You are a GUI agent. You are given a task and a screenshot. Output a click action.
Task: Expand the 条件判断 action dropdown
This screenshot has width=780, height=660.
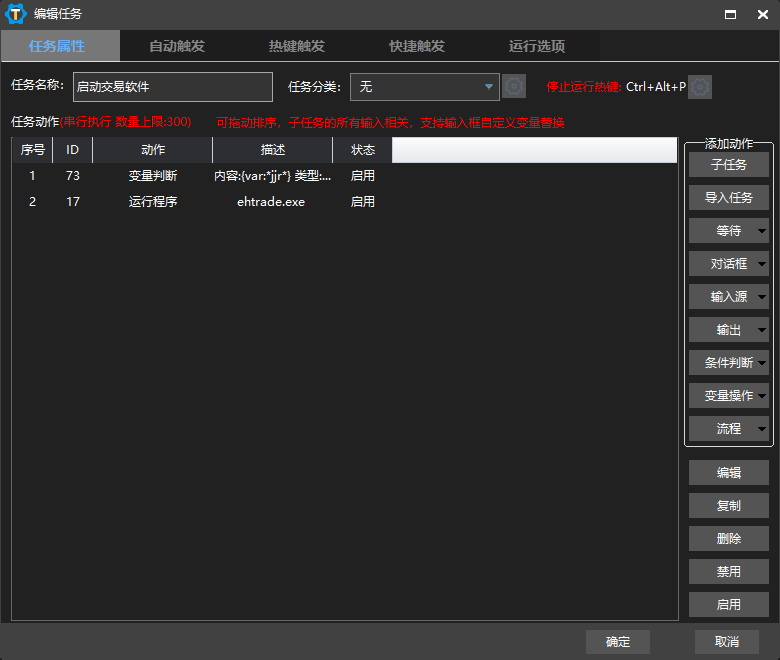(x=762, y=363)
